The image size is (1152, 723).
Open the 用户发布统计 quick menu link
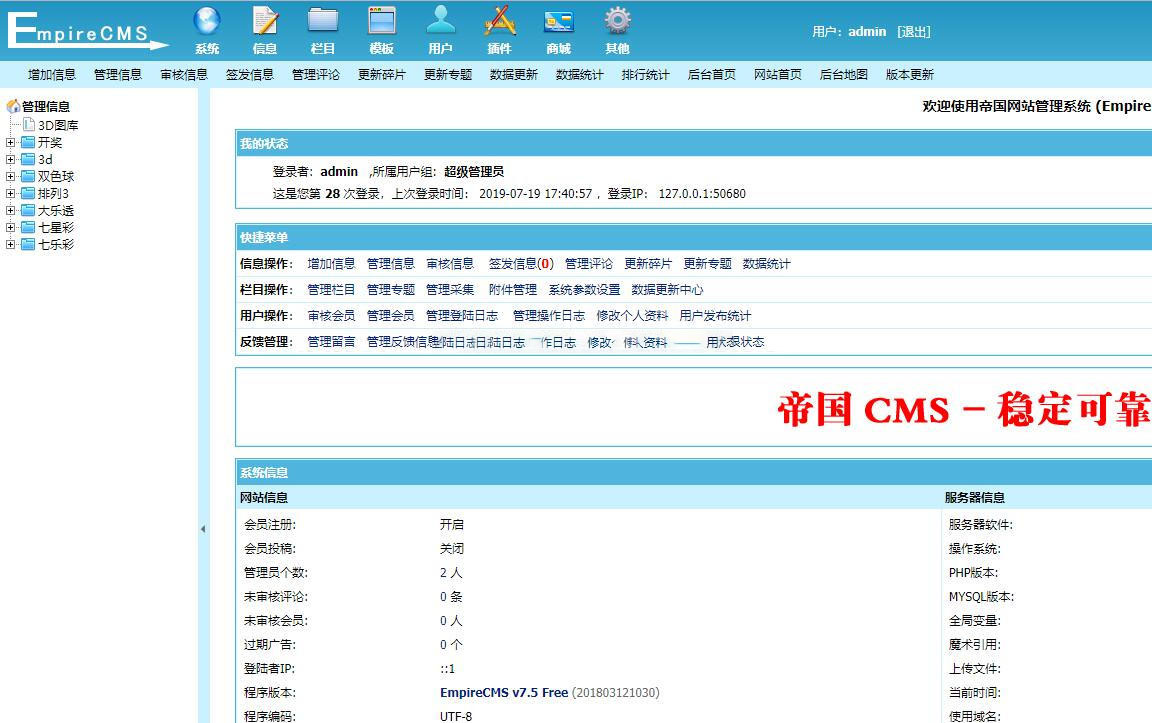point(715,316)
